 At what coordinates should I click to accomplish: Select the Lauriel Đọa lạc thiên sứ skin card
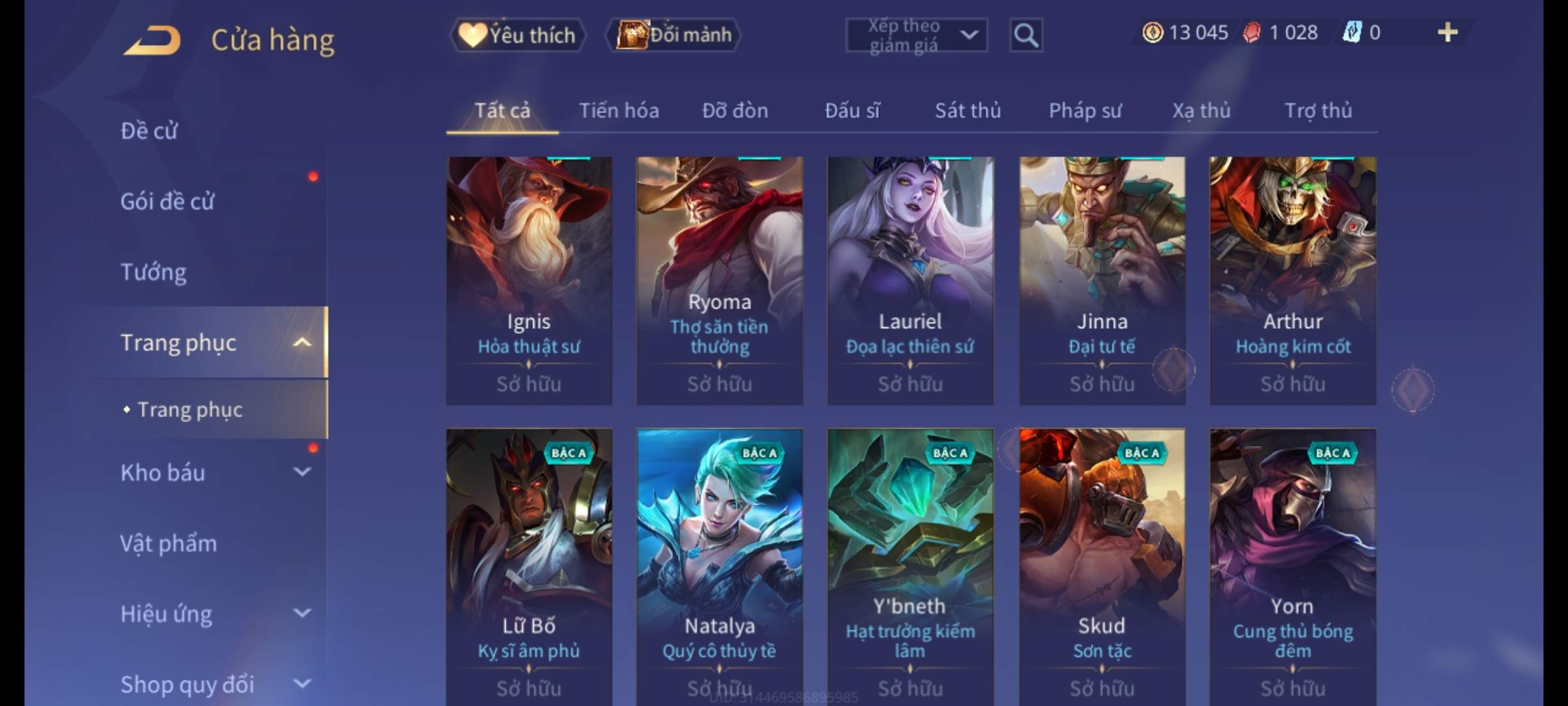[910, 280]
